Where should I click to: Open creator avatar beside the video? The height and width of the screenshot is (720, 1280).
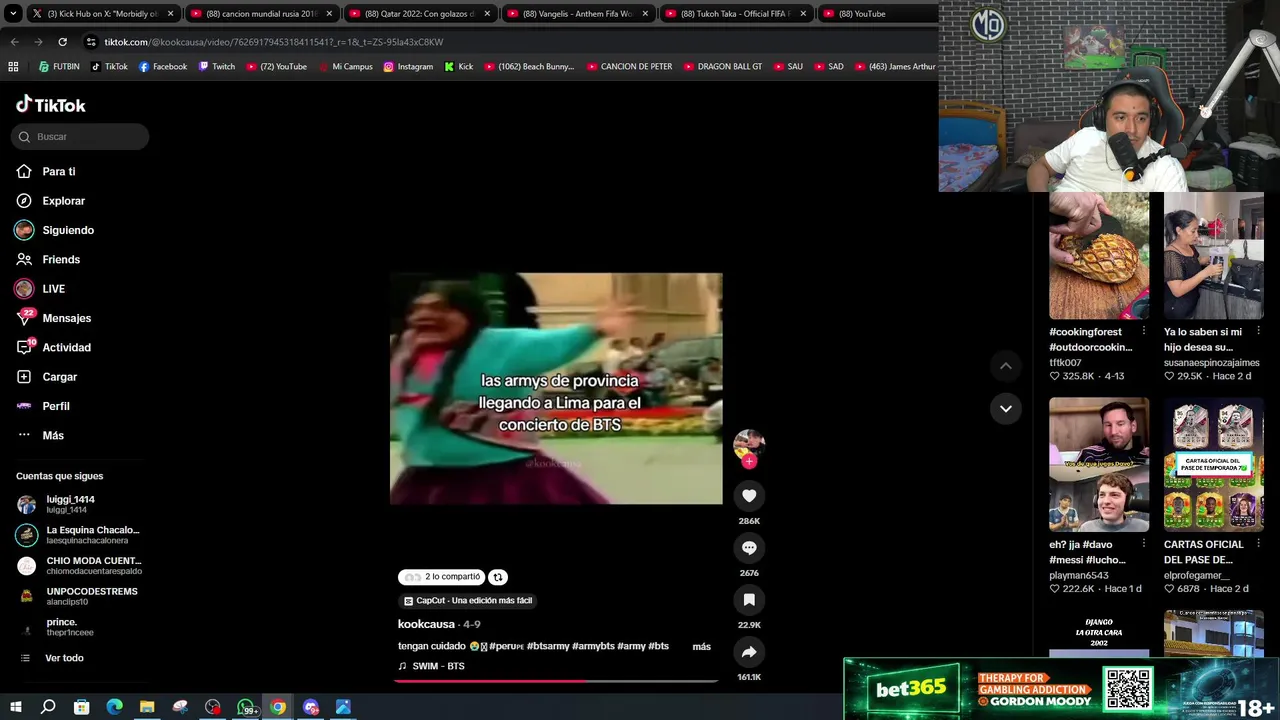(749, 444)
